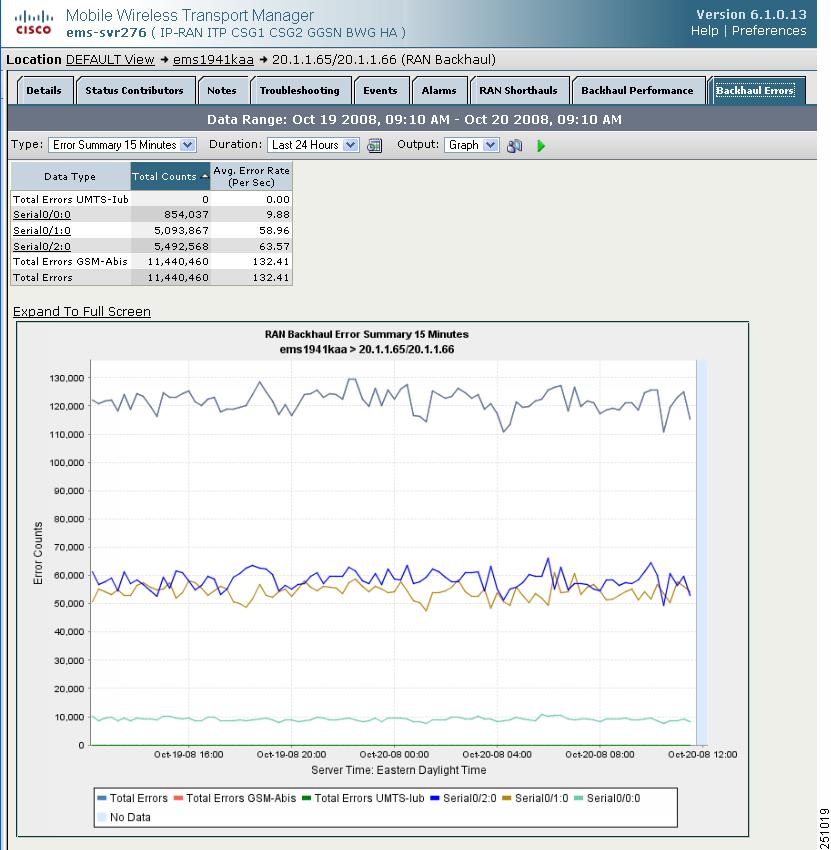Click the chart title RAN Backhaul Error Summary
The width and height of the screenshot is (831, 850).
[x=366, y=334]
